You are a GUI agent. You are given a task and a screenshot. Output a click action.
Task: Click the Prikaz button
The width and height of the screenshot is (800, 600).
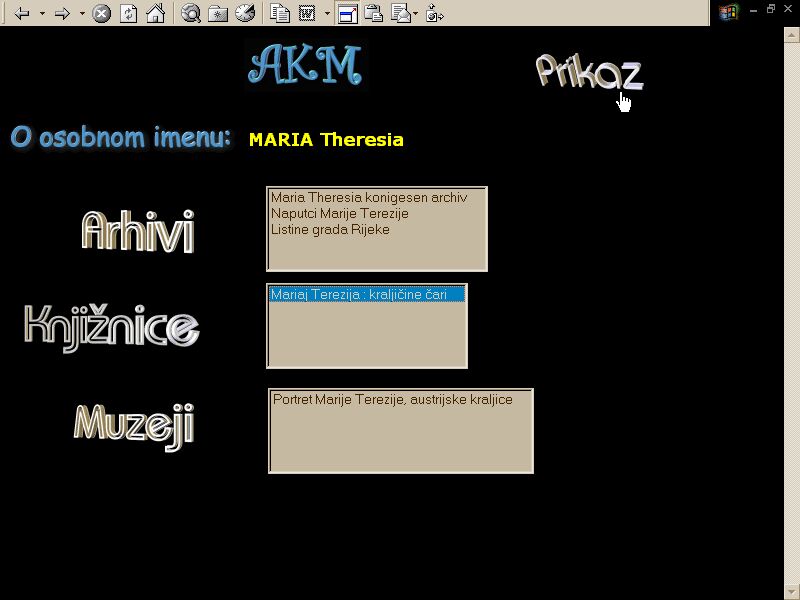(x=588, y=71)
